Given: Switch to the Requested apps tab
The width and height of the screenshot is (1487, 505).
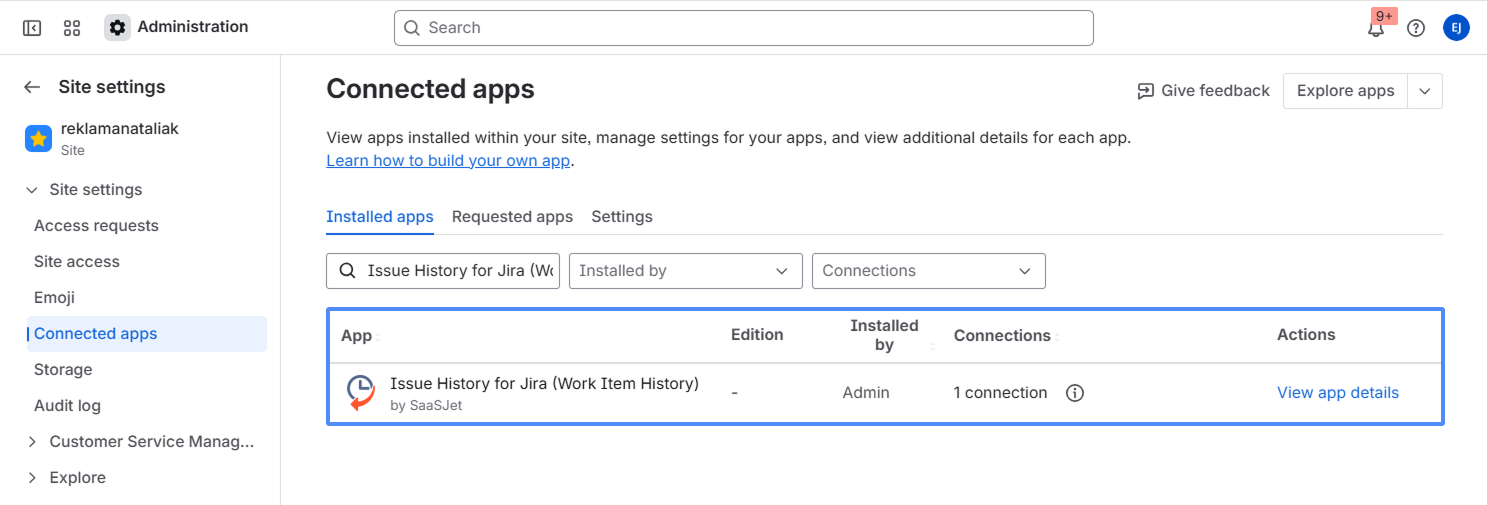Looking at the screenshot, I should 512,217.
